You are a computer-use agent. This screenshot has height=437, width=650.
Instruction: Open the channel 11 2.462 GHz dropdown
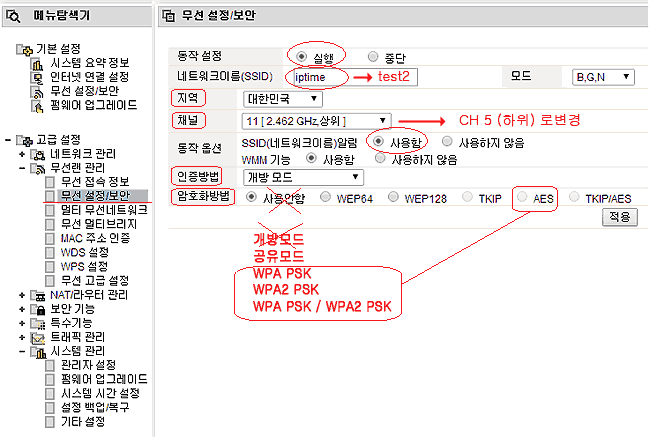316,121
